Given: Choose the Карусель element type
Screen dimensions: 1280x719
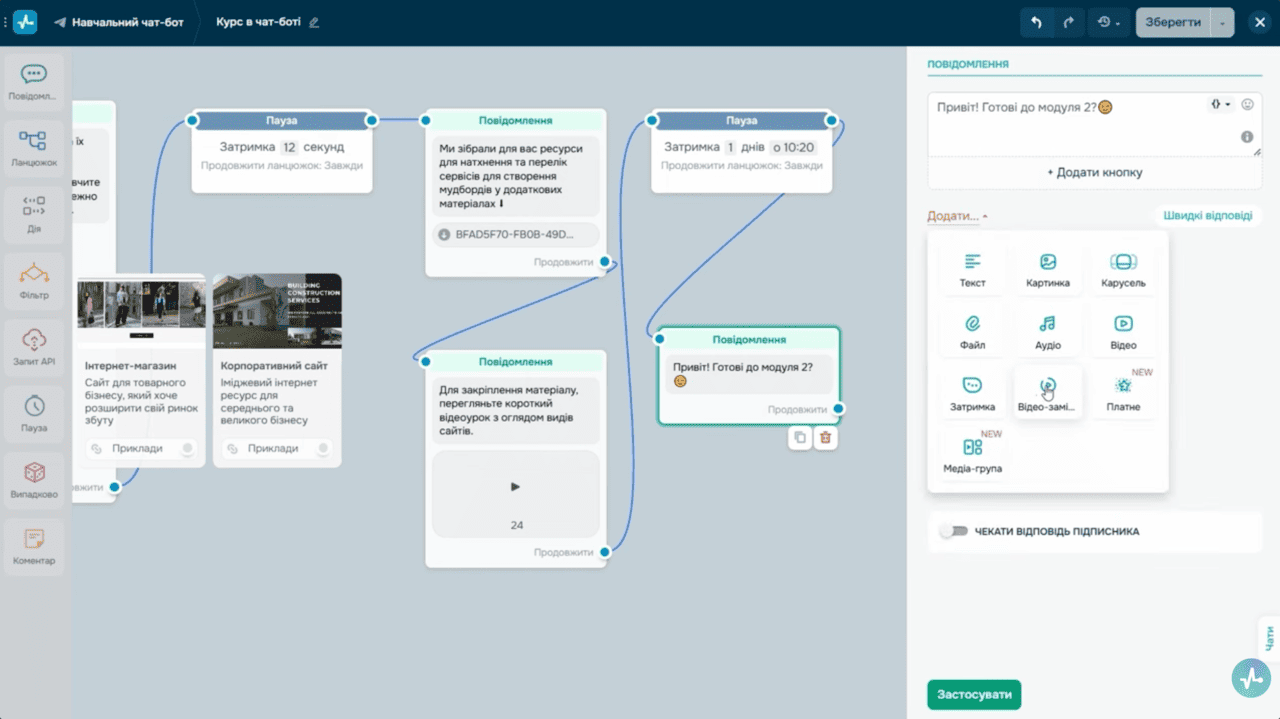Looking at the screenshot, I should tap(1123, 270).
